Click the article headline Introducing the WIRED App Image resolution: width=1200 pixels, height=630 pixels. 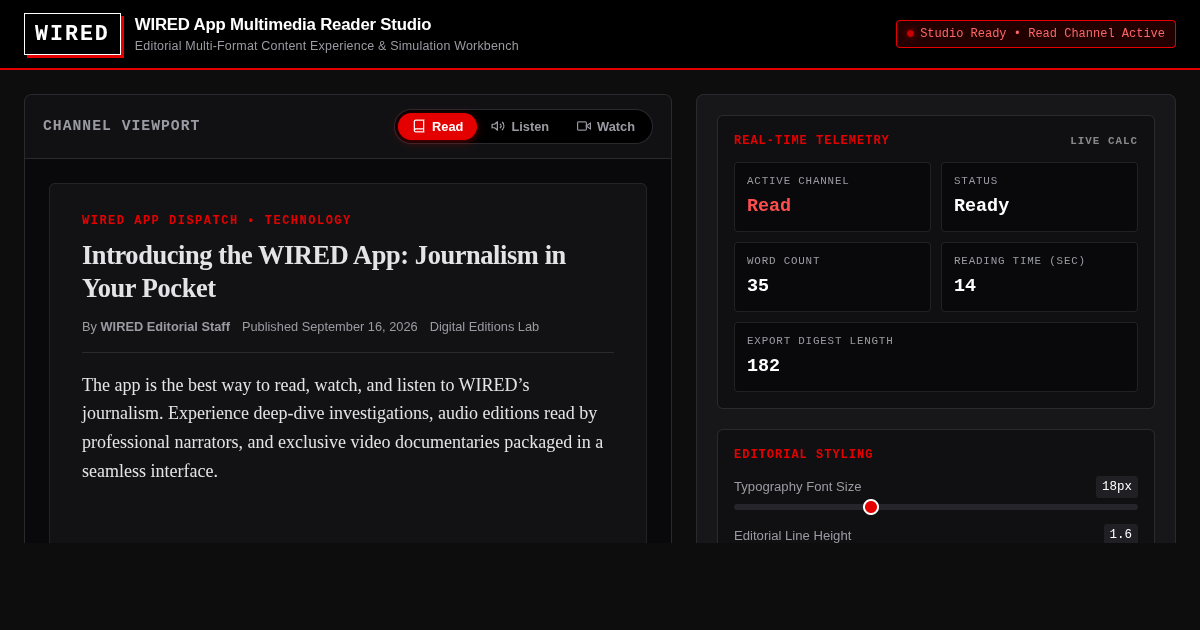324,271
